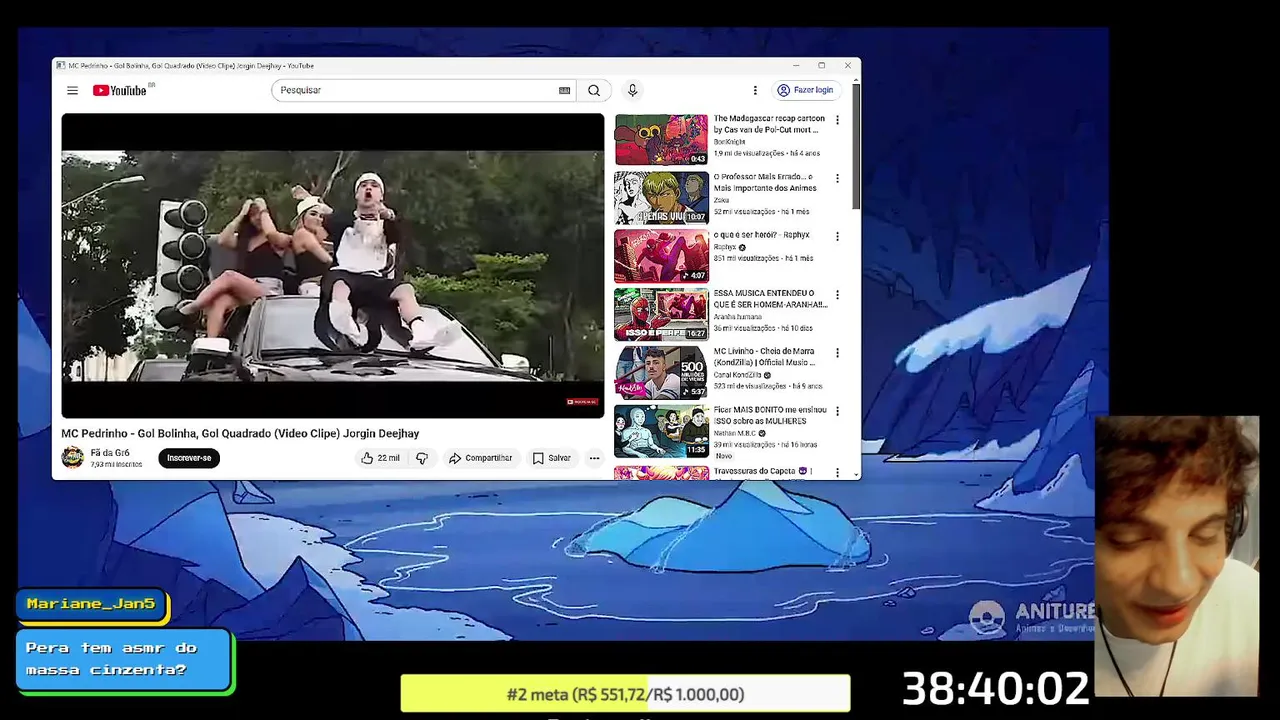Screen dimensions: 1280x720
Task: Maximize the YouTube browser window
Action: 822,66
